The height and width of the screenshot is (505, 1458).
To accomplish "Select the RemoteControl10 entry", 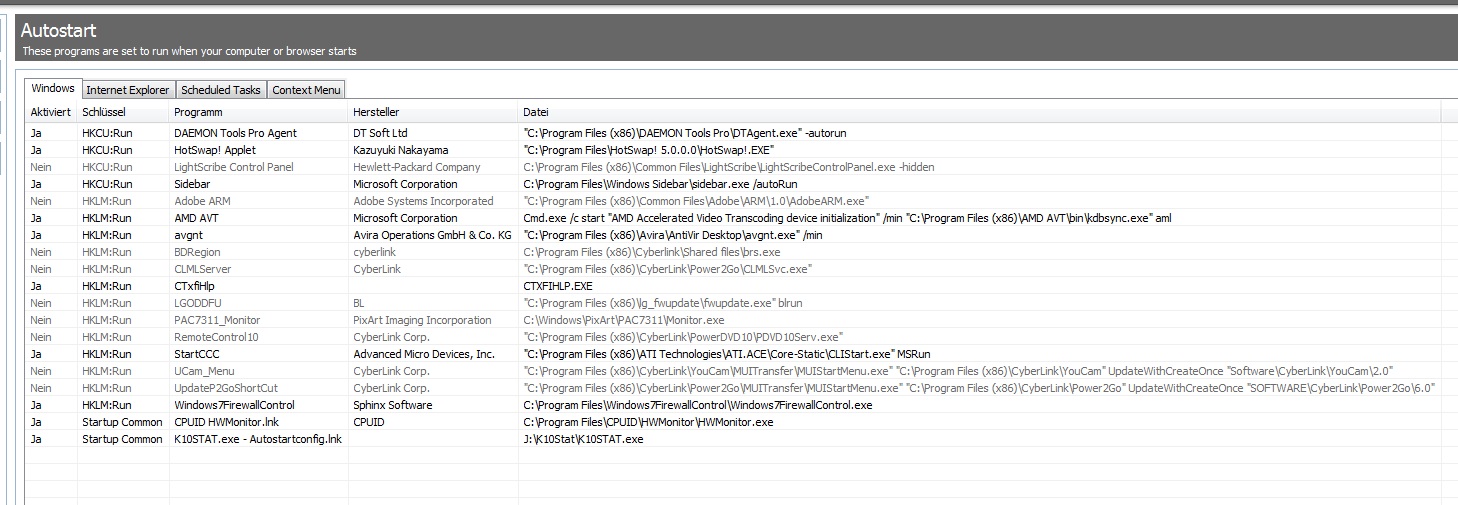I will (216, 337).
